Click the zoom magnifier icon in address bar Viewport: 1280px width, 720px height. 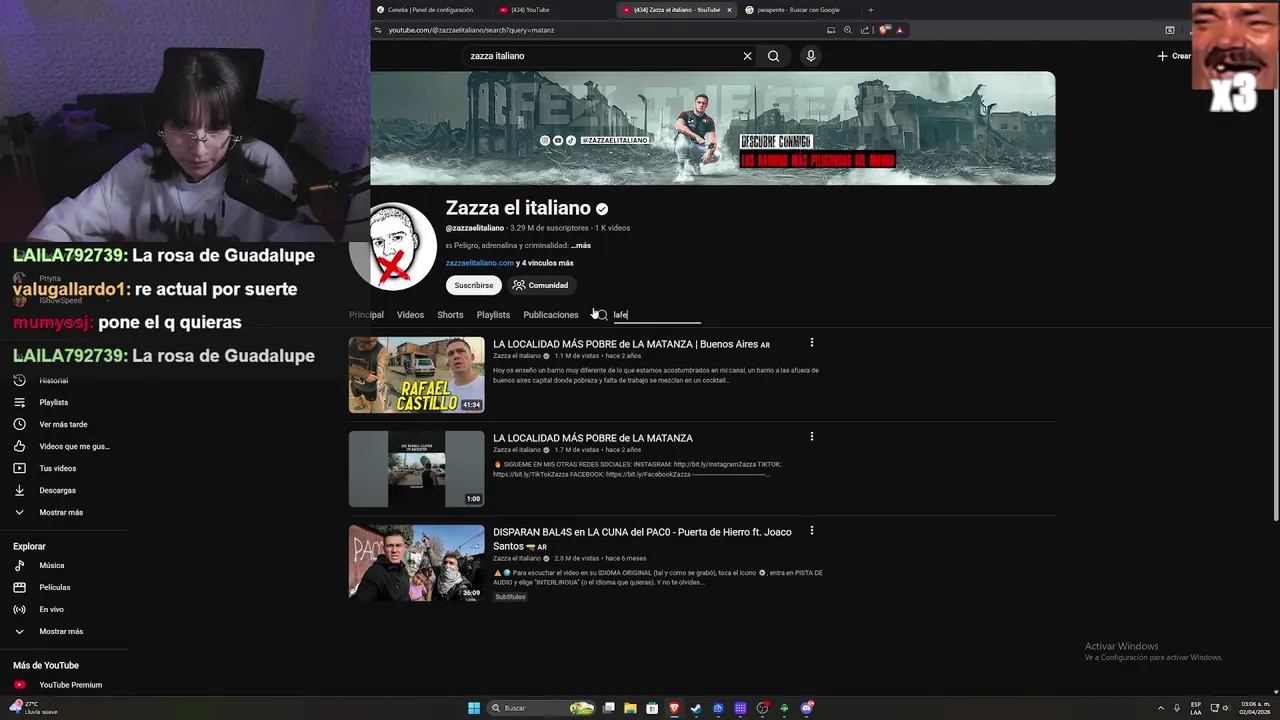click(848, 30)
